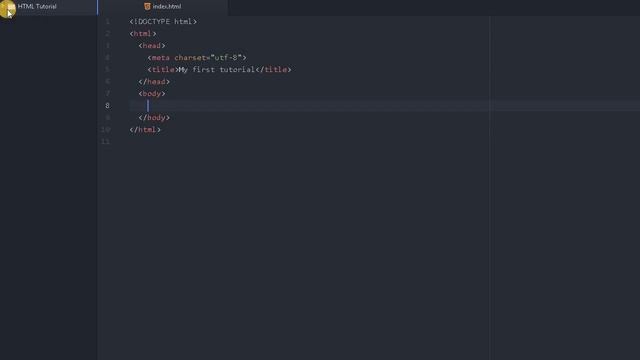640x360 pixels.
Task: Click the opening <body> tag
Action: click(x=152, y=93)
